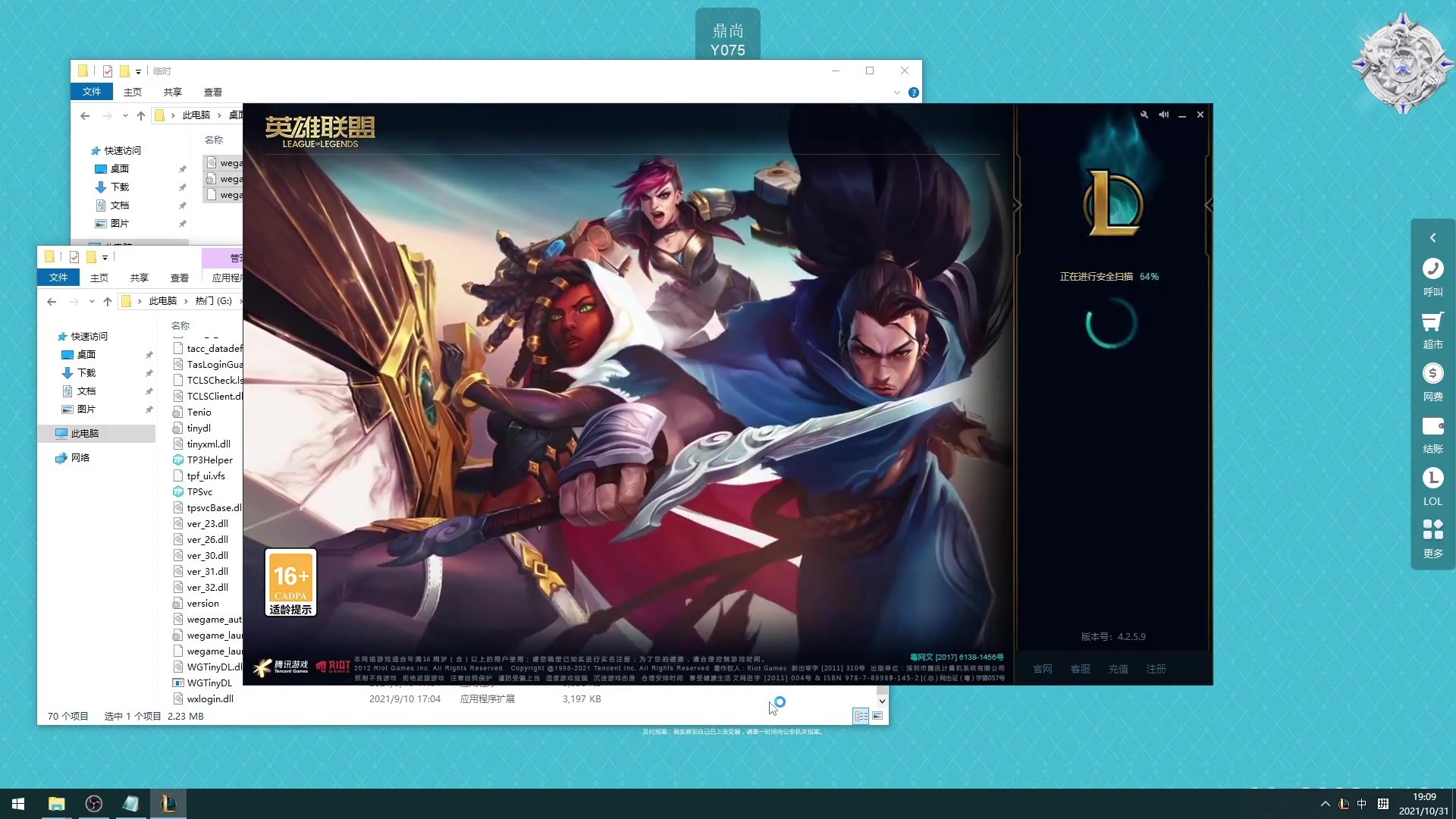
Task: Open 更多 more apps icon
Action: pyautogui.click(x=1432, y=530)
